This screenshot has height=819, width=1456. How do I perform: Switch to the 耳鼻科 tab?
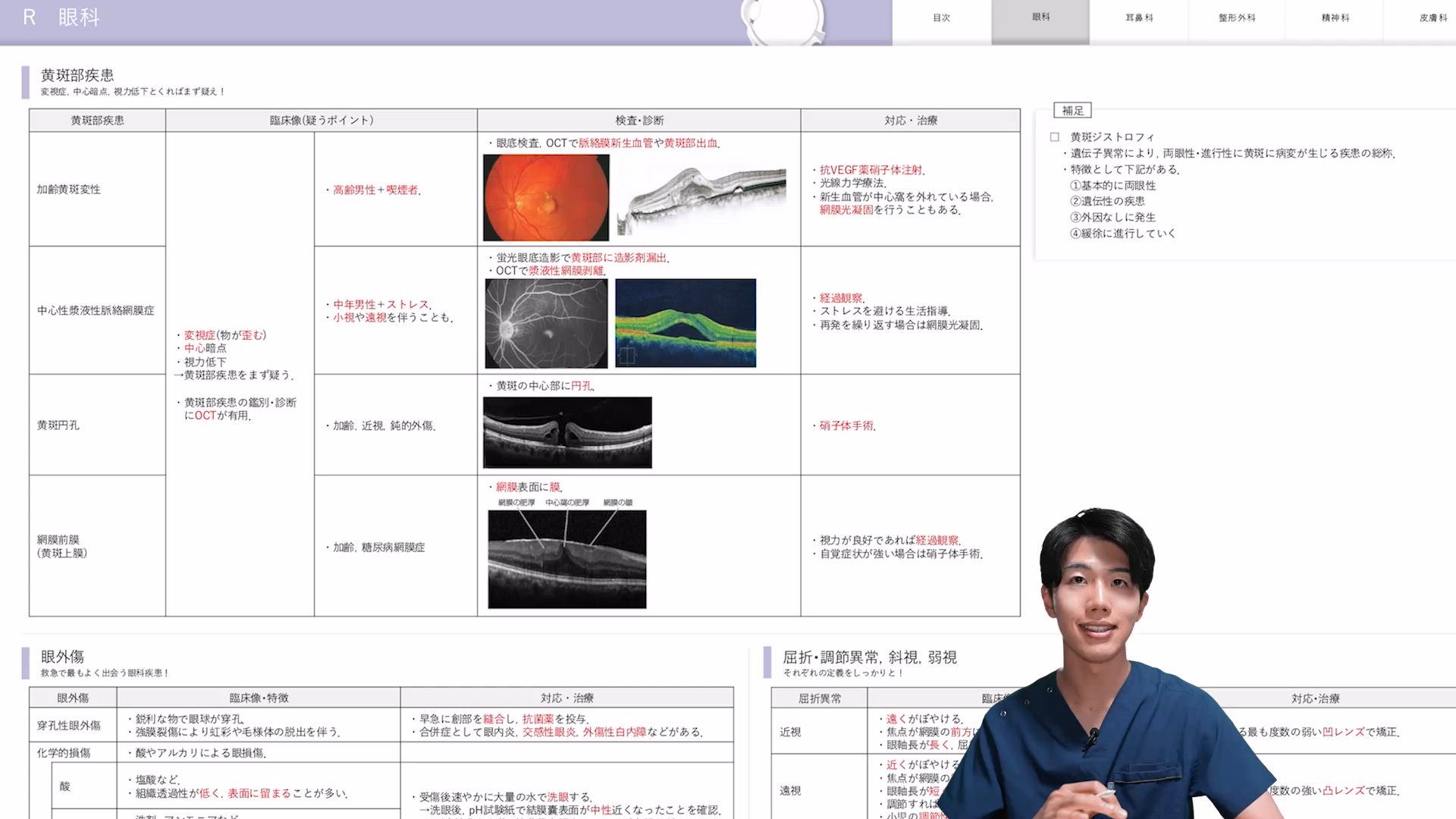1139,17
